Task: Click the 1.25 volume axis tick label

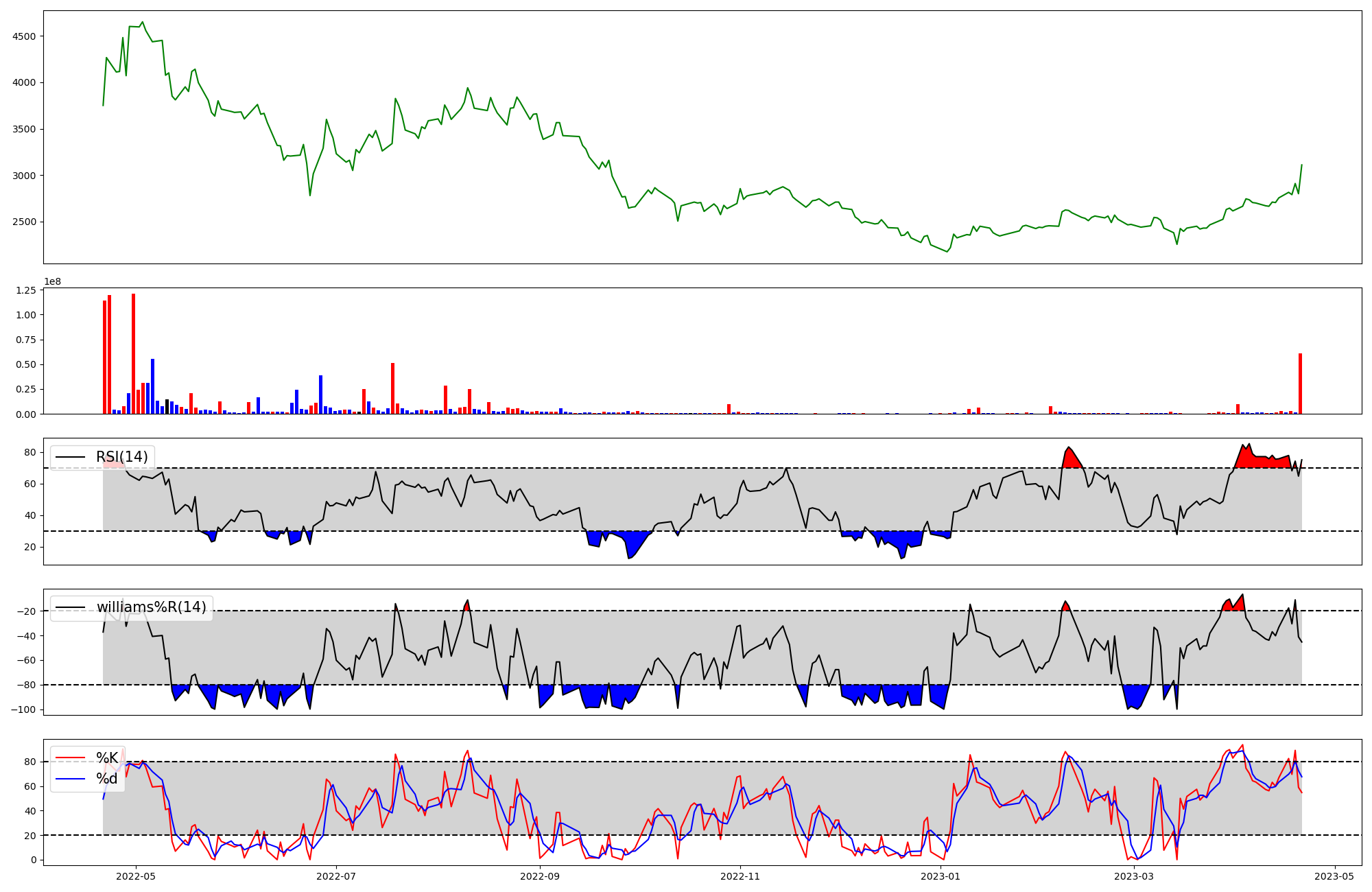Action: pos(25,290)
